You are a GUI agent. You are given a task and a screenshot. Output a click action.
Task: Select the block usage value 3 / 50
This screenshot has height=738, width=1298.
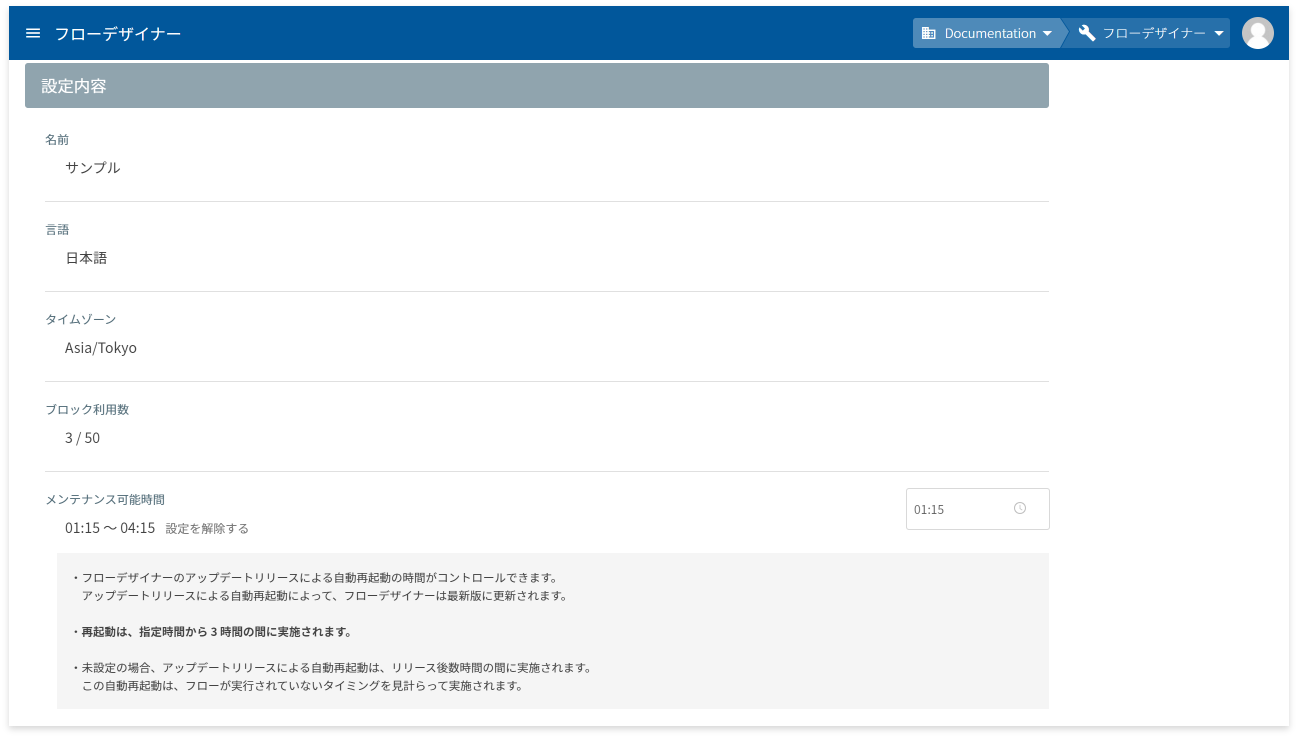click(x=82, y=438)
